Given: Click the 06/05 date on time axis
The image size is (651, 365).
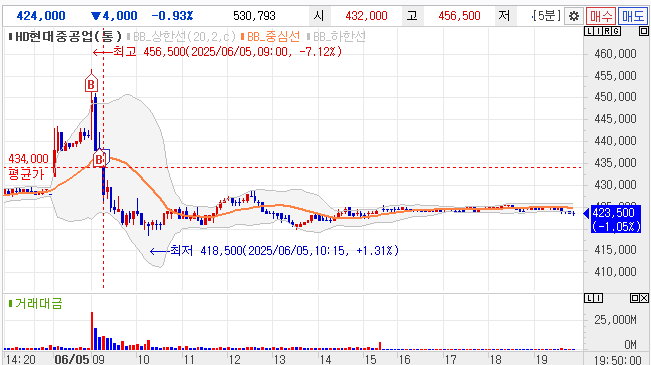Looking at the screenshot, I should 72,359.
